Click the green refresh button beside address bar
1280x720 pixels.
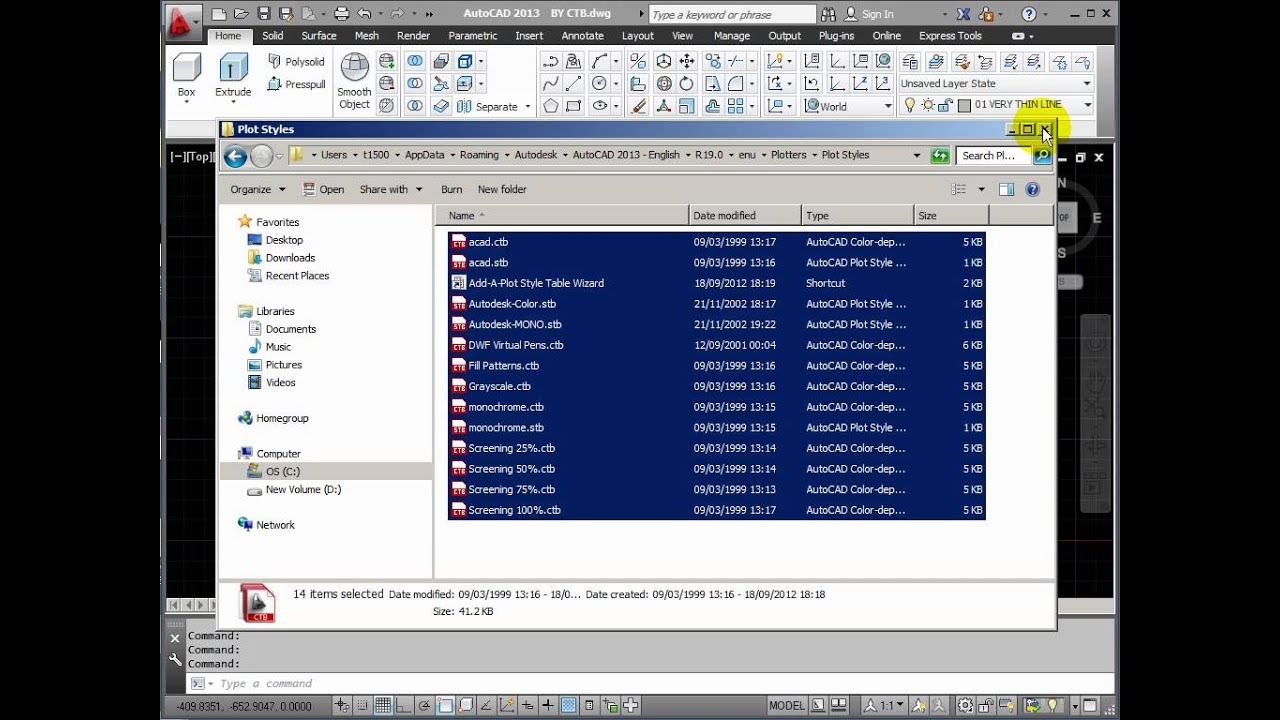(x=939, y=155)
